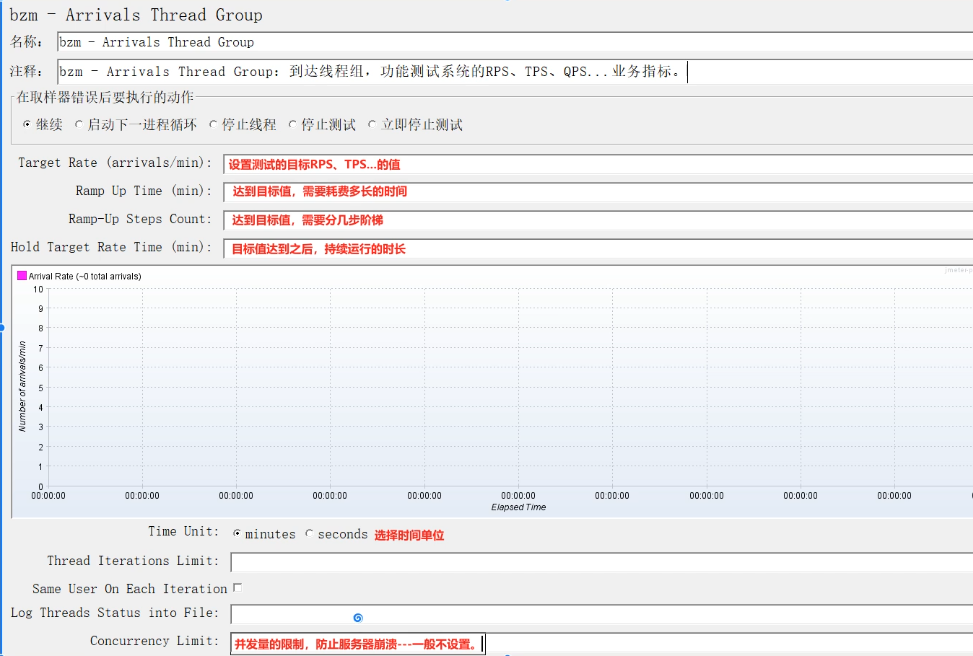Click the Log Threads Status into File field
Screen dimensions: 973x656
(x=600, y=614)
